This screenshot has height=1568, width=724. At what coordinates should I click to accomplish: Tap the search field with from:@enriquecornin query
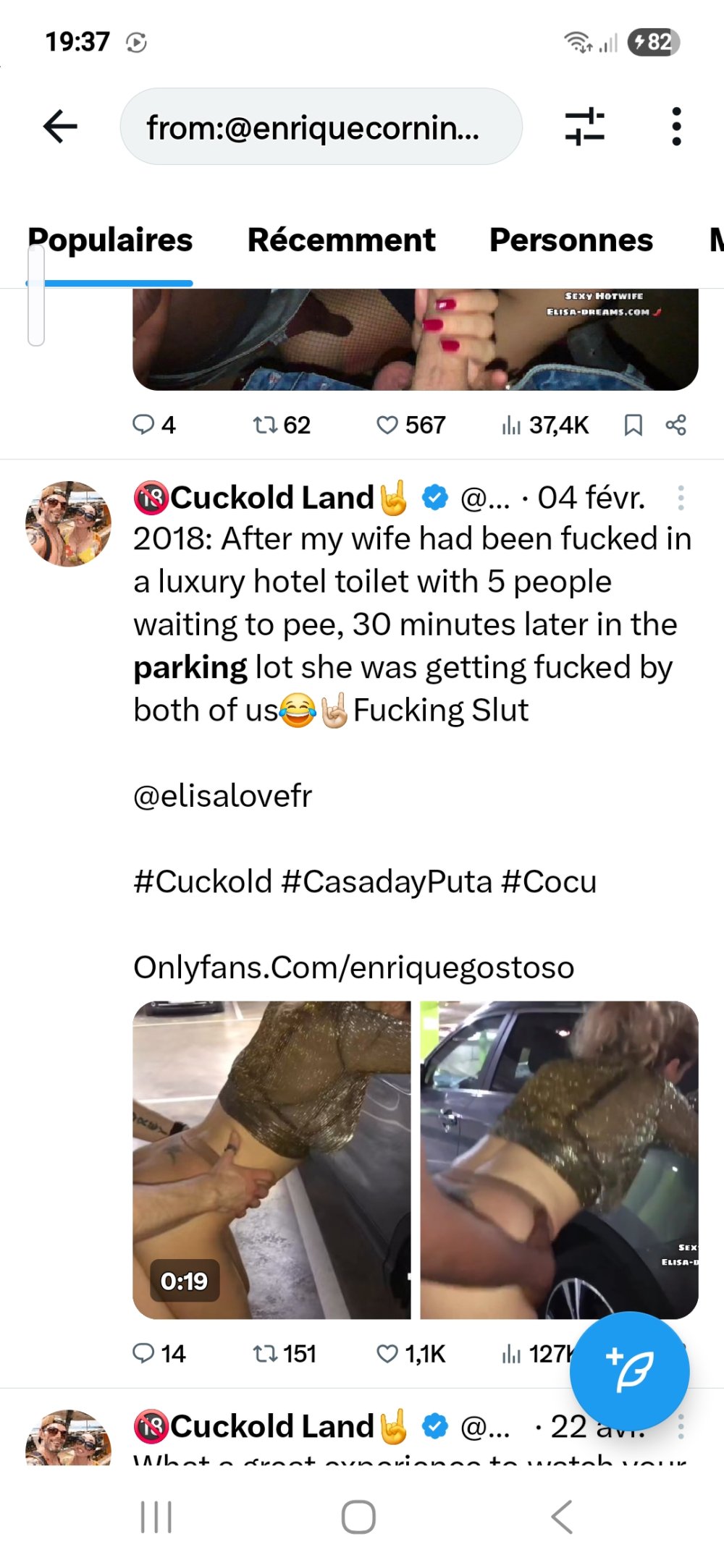[x=321, y=127]
